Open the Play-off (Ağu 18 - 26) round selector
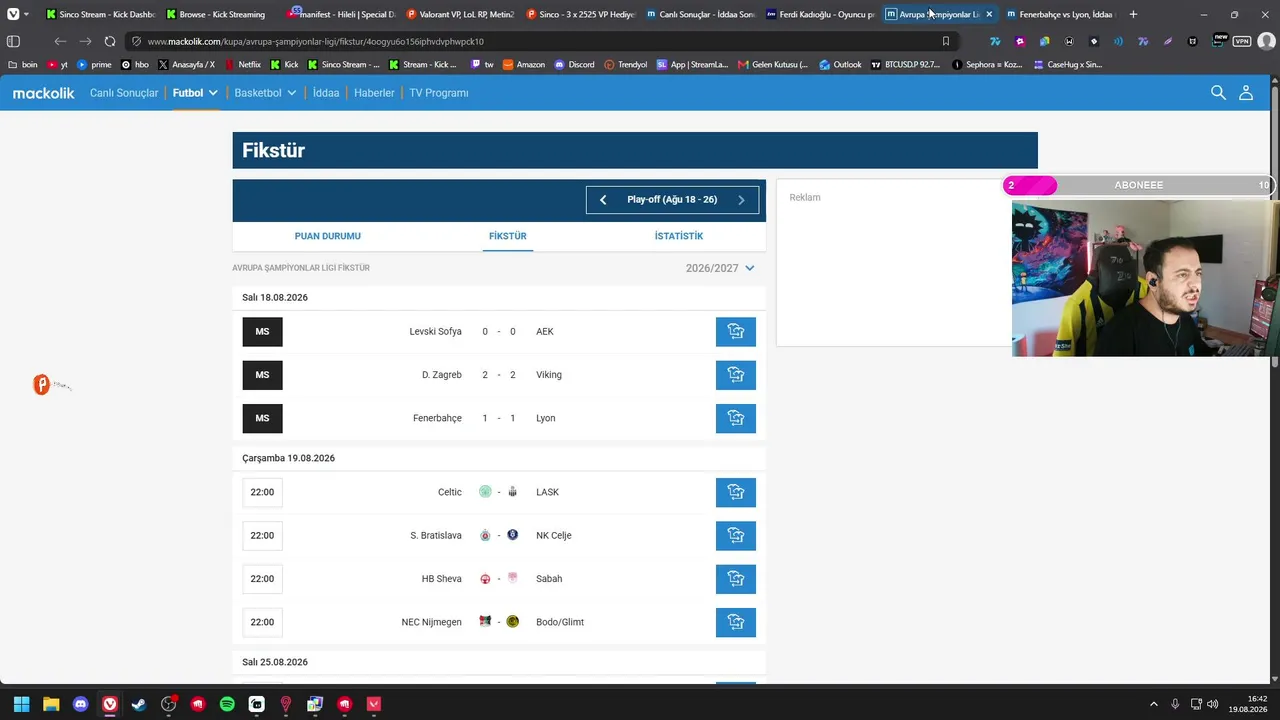The image size is (1280, 720). click(x=672, y=200)
